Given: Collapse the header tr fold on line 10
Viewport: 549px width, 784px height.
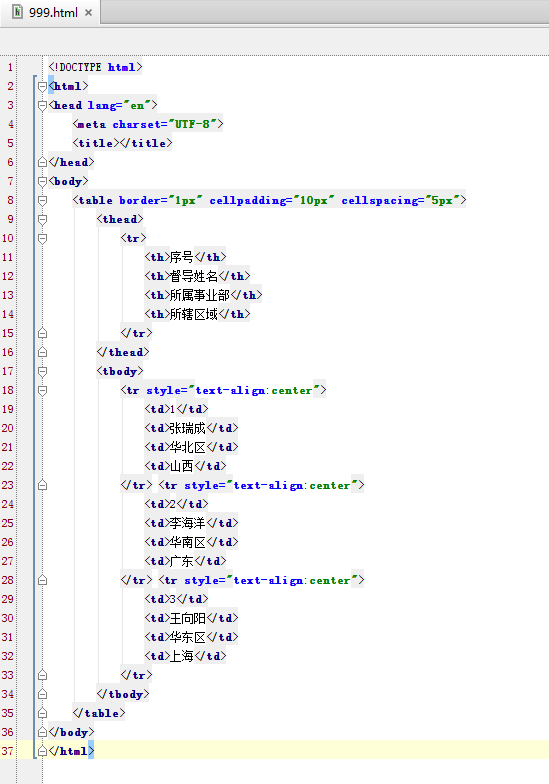Looking at the screenshot, I should tap(42, 238).
